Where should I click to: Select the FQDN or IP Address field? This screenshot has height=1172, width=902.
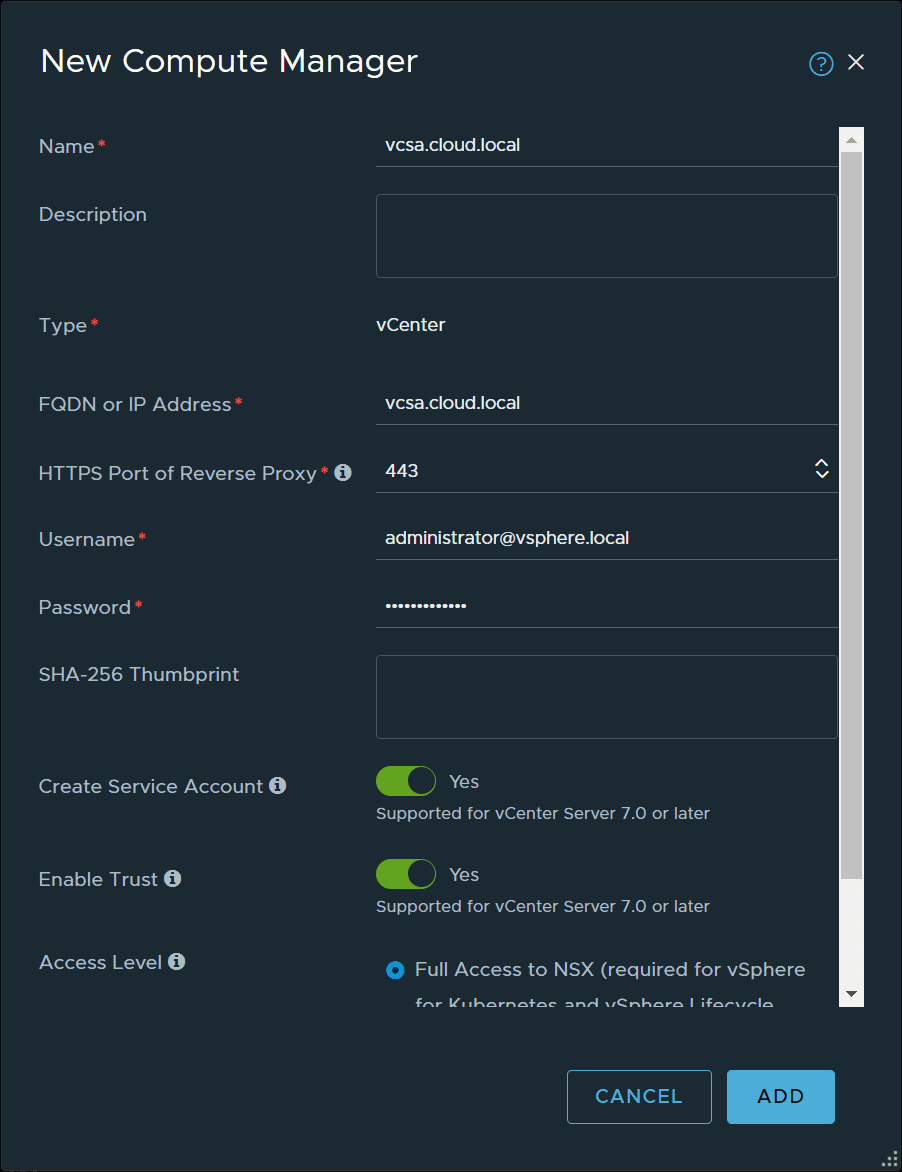click(x=600, y=403)
